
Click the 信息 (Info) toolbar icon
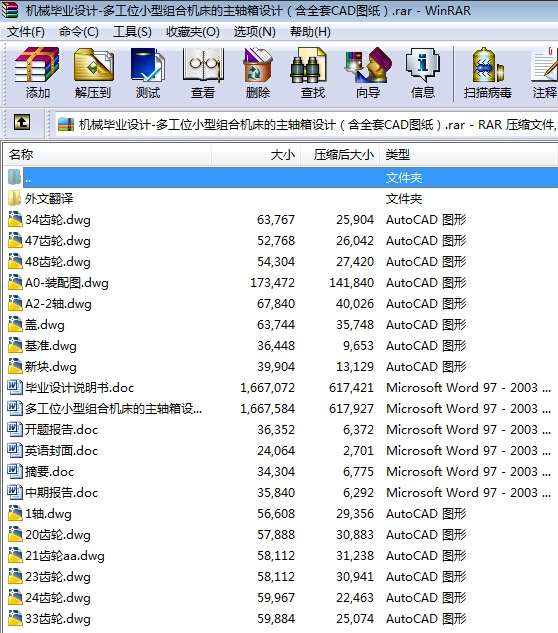click(x=422, y=65)
